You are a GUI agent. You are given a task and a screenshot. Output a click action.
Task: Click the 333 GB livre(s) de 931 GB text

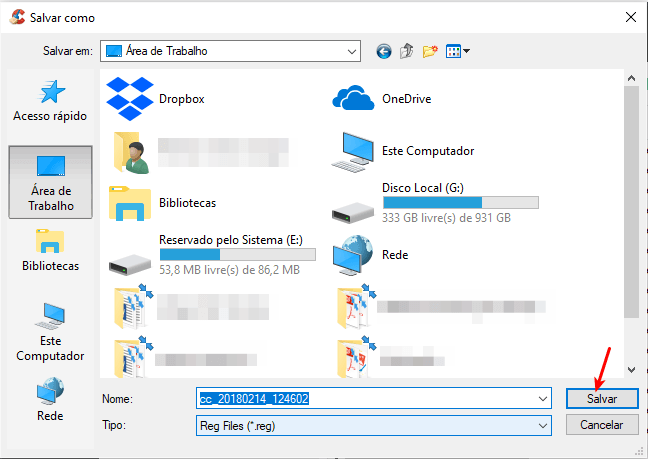pos(446,218)
